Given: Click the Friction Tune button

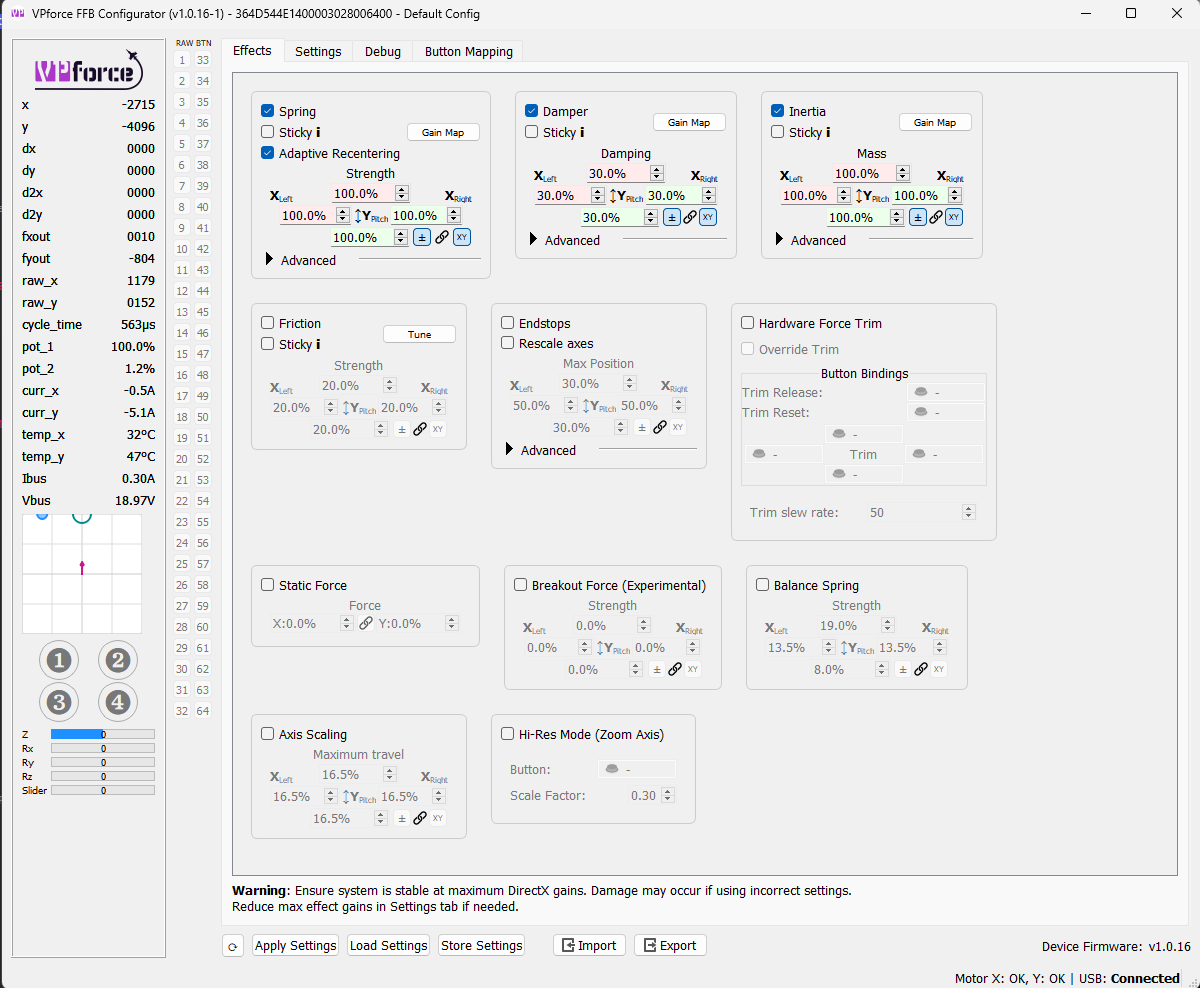Looking at the screenshot, I should 419,334.
